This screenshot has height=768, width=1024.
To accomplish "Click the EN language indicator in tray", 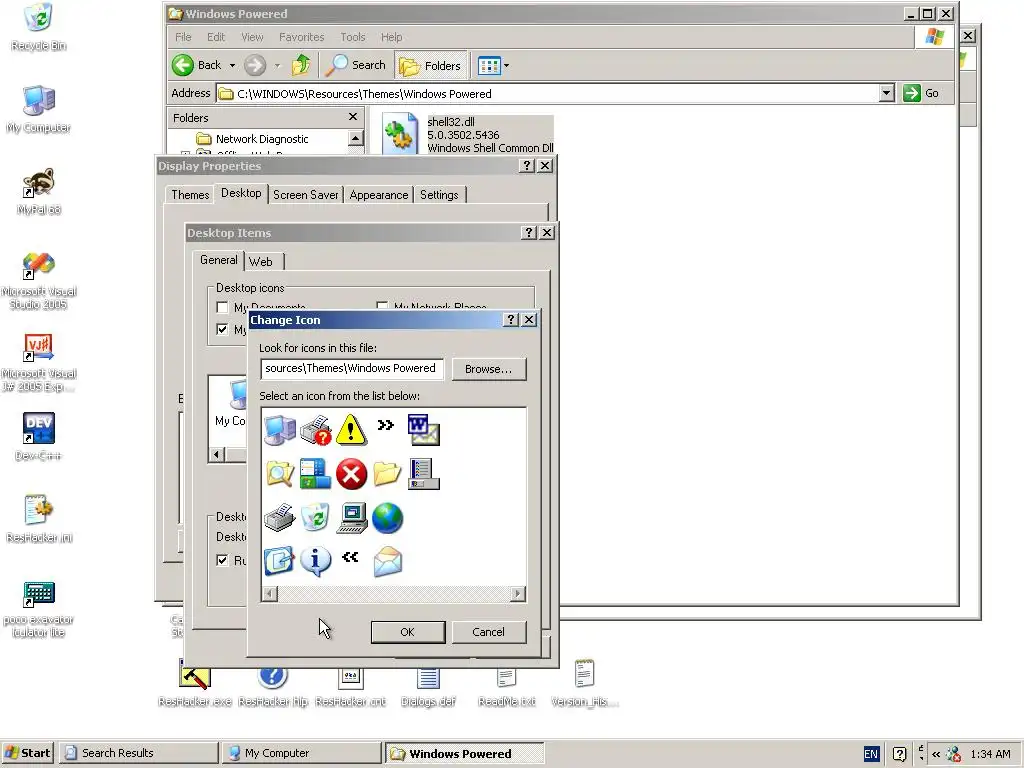I will click(x=871, y=754).
